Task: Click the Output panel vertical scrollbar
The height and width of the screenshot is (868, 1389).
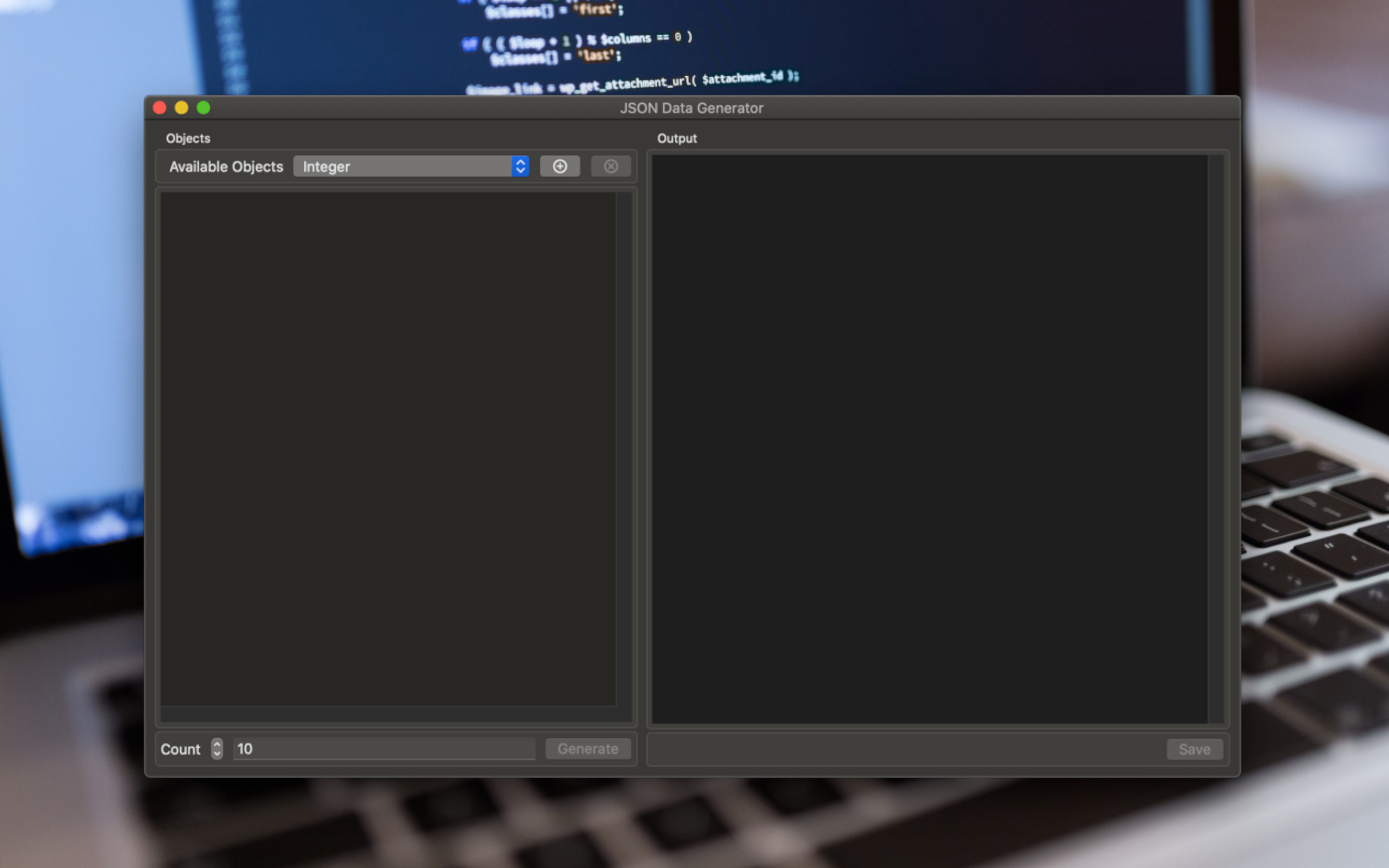Action: coord(1216,439)
